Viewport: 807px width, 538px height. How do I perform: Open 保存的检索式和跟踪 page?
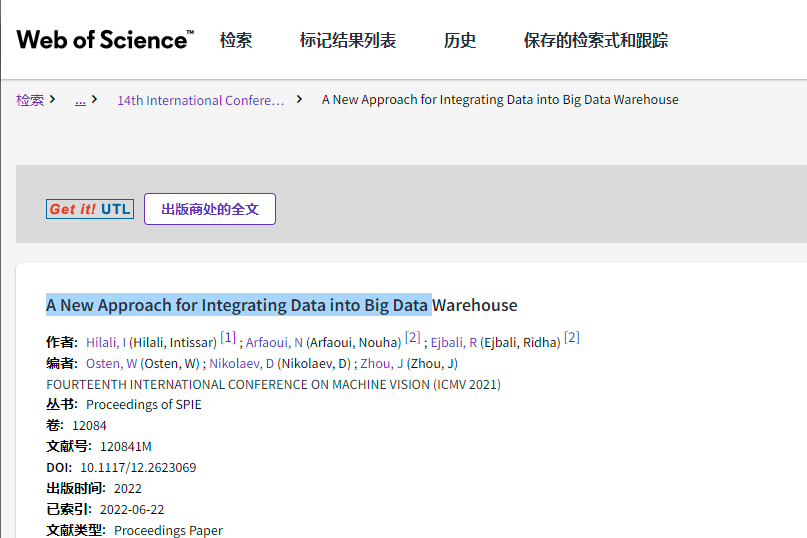(x=595, y=41)
